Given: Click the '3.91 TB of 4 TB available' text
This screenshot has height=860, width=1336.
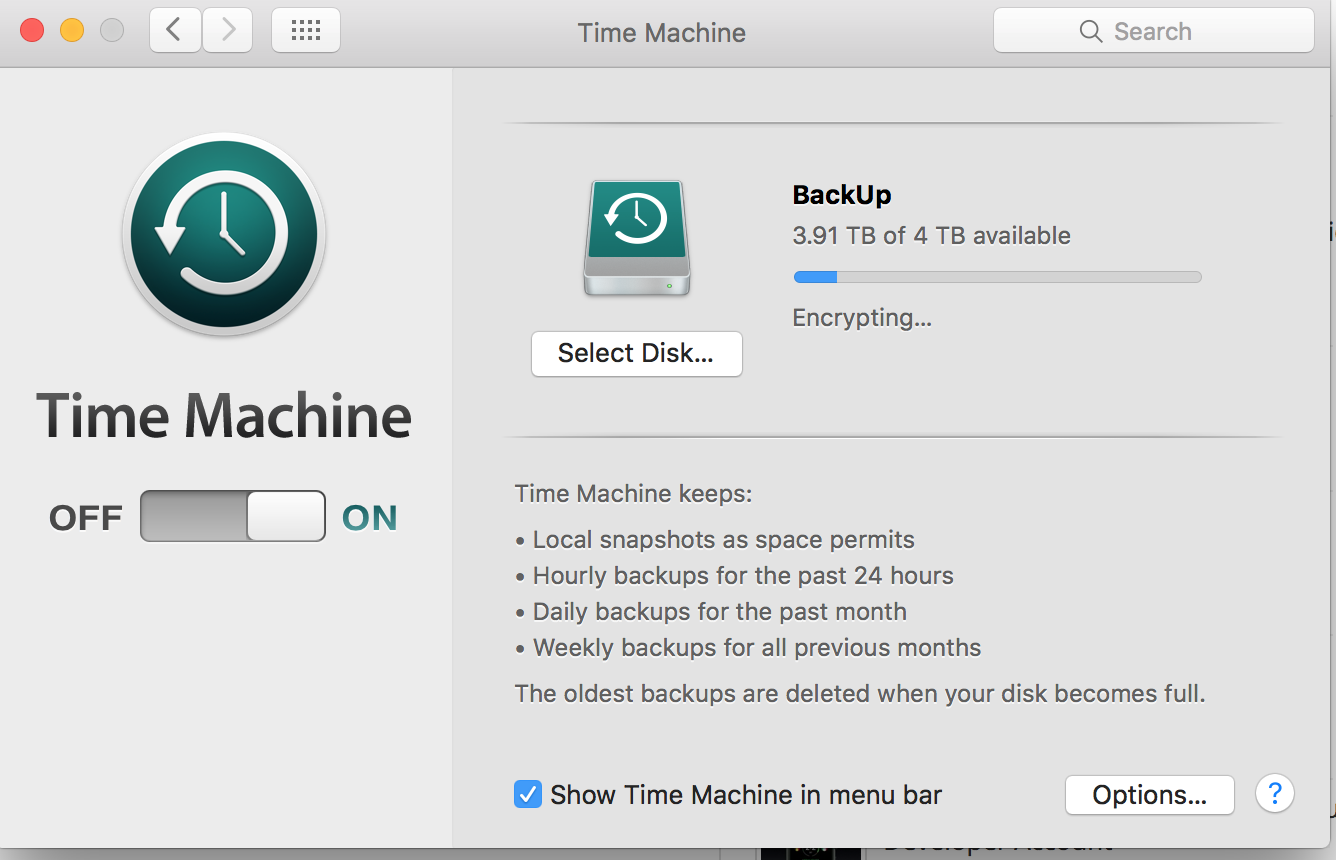Looking at the screenshot, I should 932,236.
